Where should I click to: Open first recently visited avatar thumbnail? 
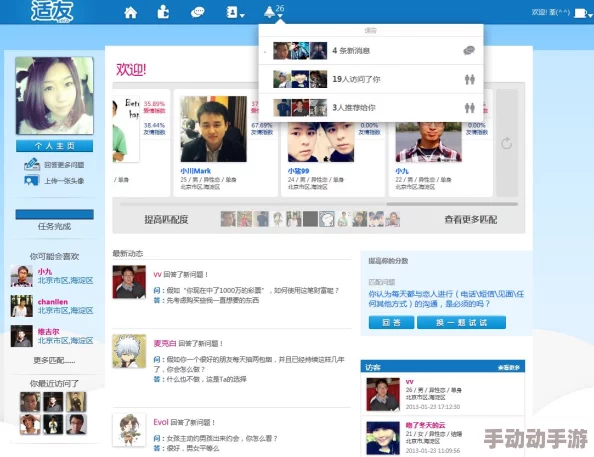[30, 402]
